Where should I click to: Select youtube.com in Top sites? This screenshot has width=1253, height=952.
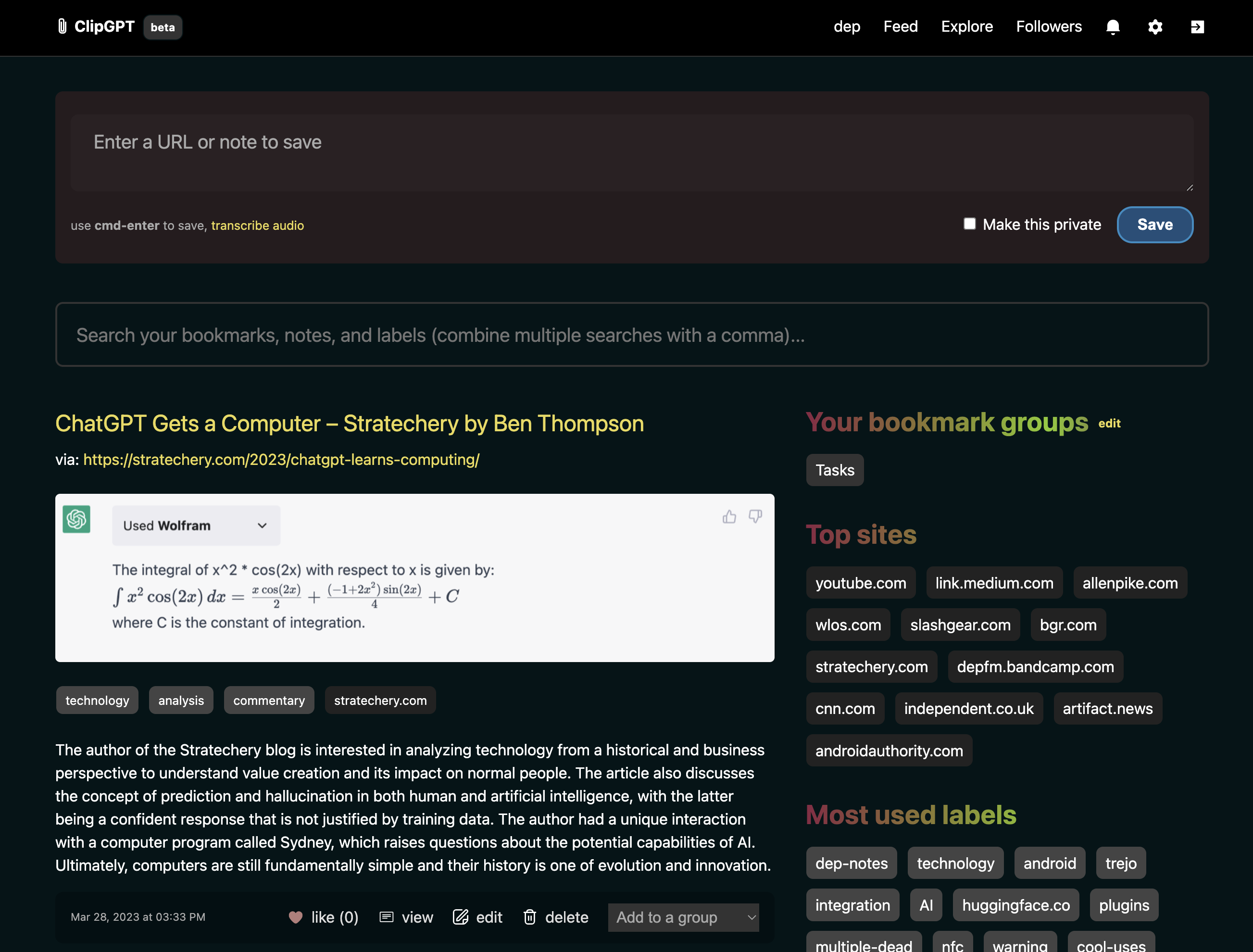[861, 583]
